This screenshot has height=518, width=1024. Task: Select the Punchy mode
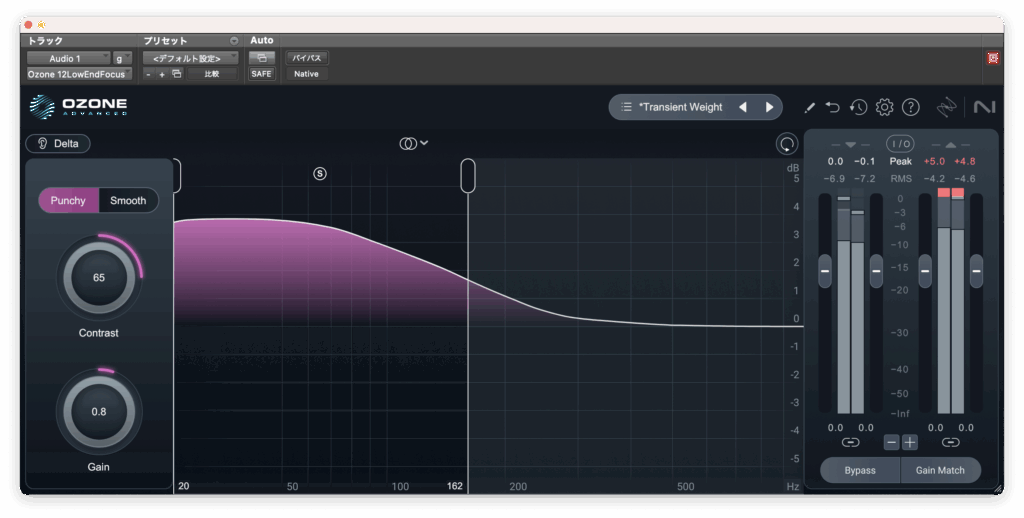coord(69,200)
